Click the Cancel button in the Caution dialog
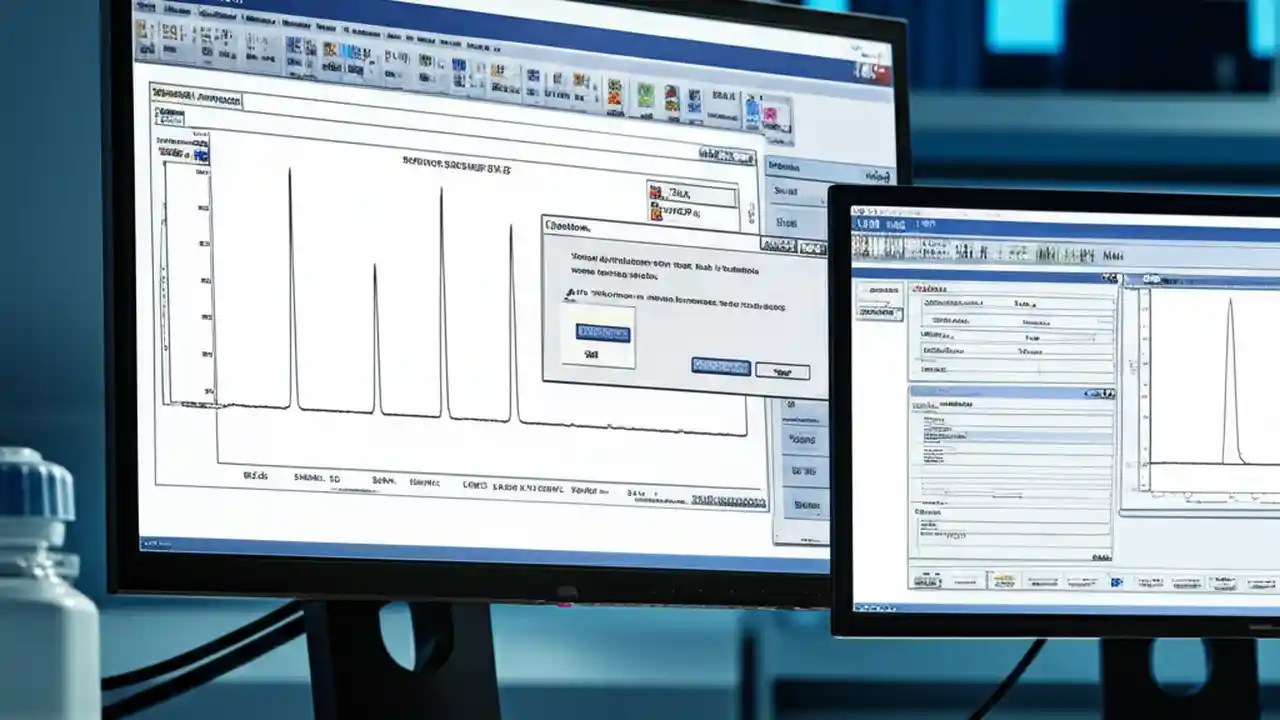The image size is (1280, 720). tap(783, 371)
